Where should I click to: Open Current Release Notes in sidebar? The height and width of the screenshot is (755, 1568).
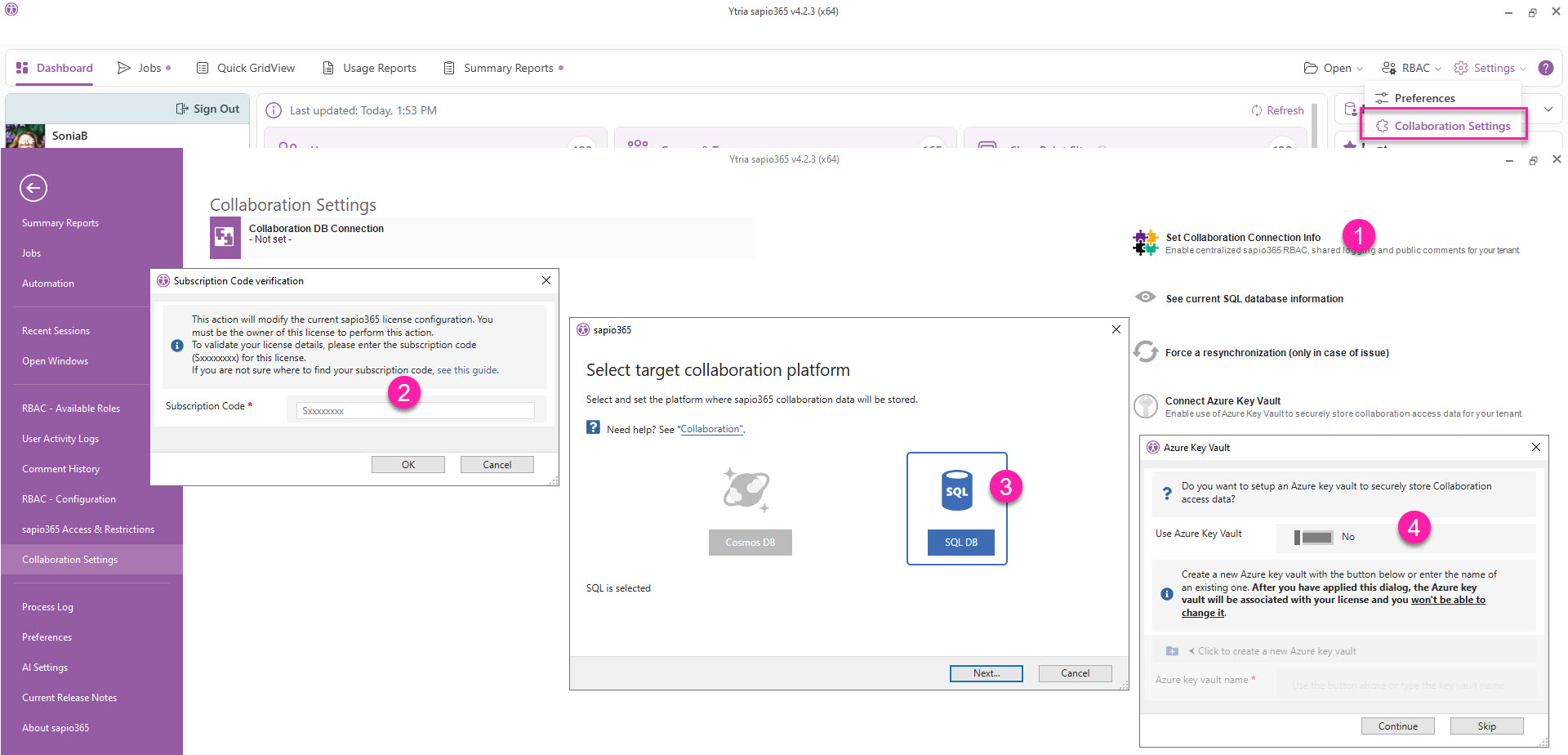pos(69,698)
